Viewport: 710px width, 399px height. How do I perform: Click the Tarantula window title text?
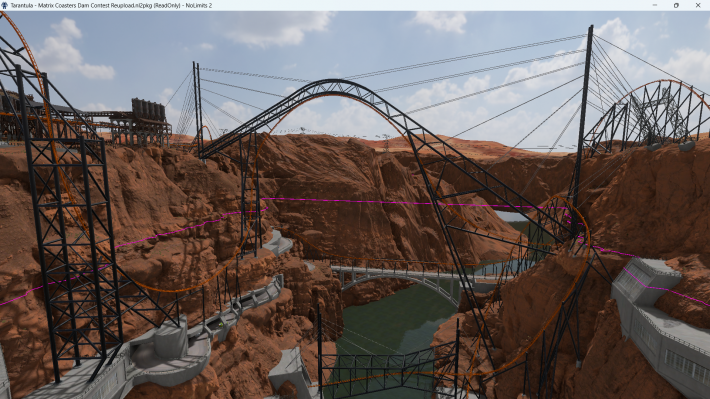click(x=111, y=5)
